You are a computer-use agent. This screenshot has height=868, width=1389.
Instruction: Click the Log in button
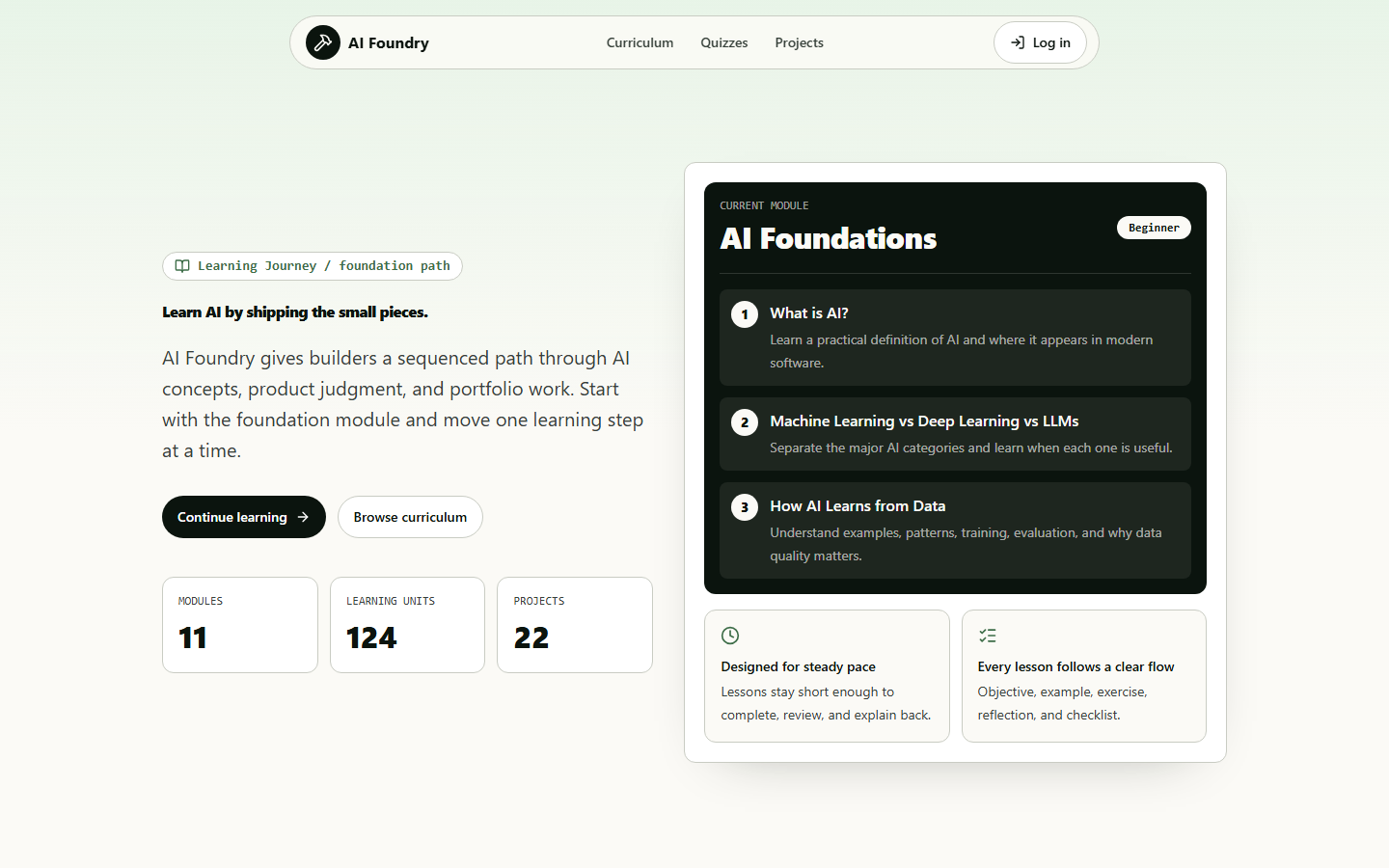click(x=1040, y=42)
